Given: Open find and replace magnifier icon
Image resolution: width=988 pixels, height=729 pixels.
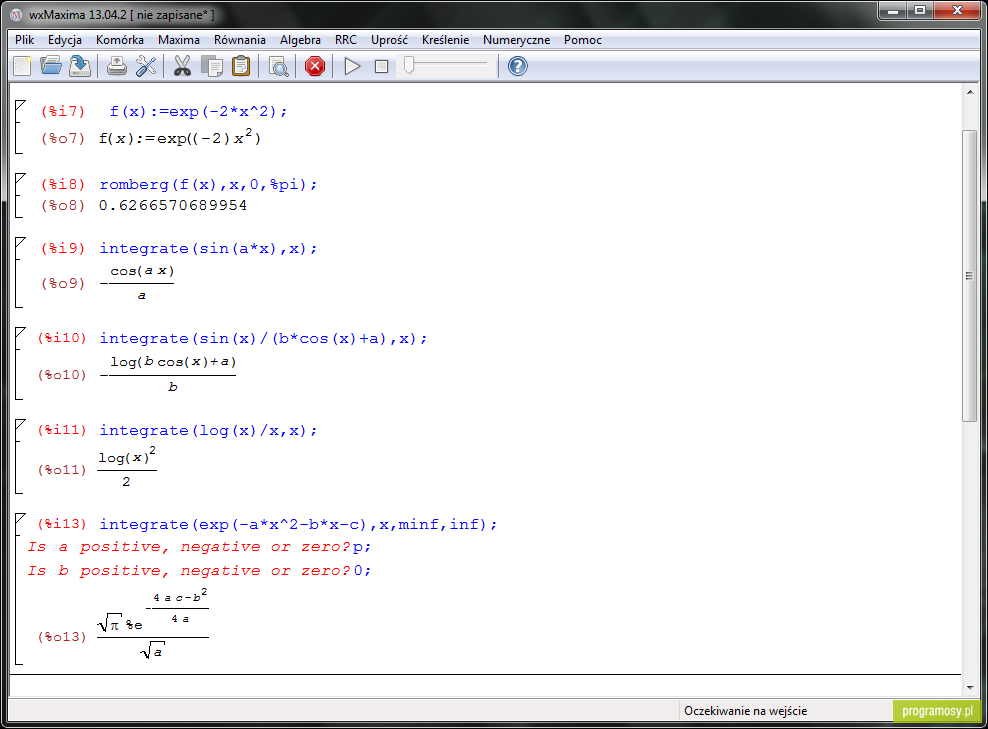Looking at the screenshot, I should tap(279, 66).
